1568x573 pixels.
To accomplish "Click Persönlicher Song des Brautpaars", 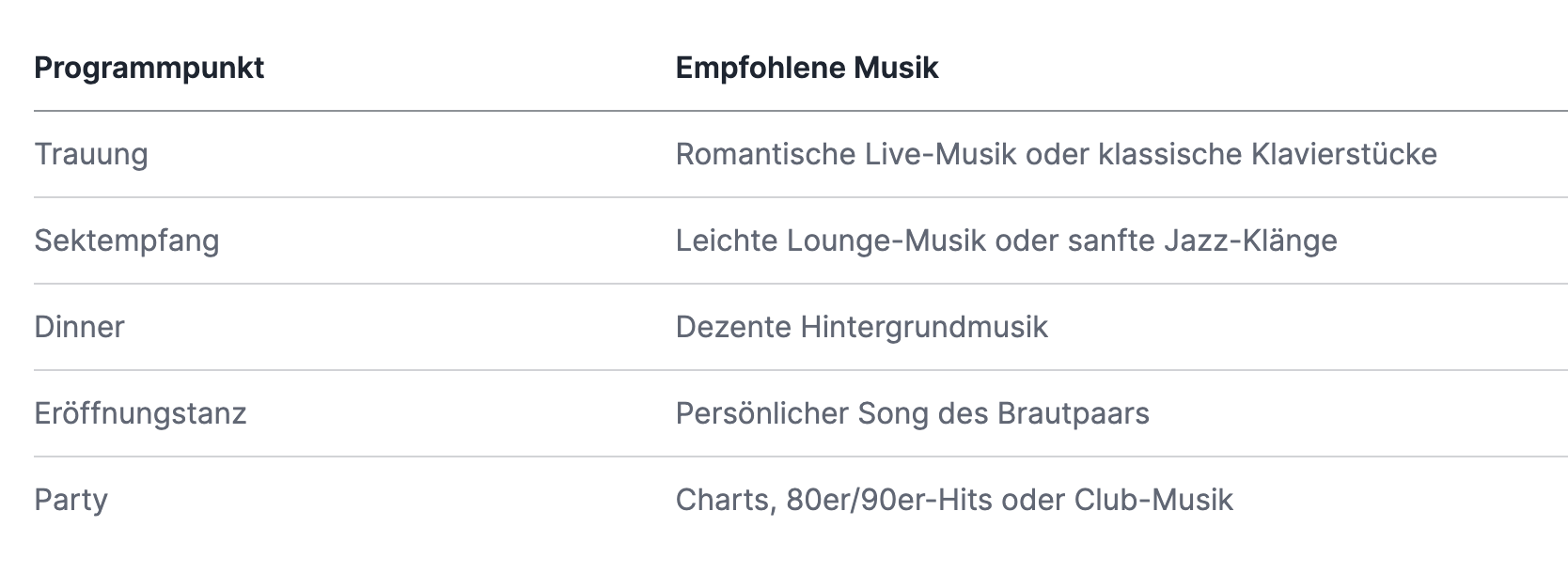I will tap(912, 413).
